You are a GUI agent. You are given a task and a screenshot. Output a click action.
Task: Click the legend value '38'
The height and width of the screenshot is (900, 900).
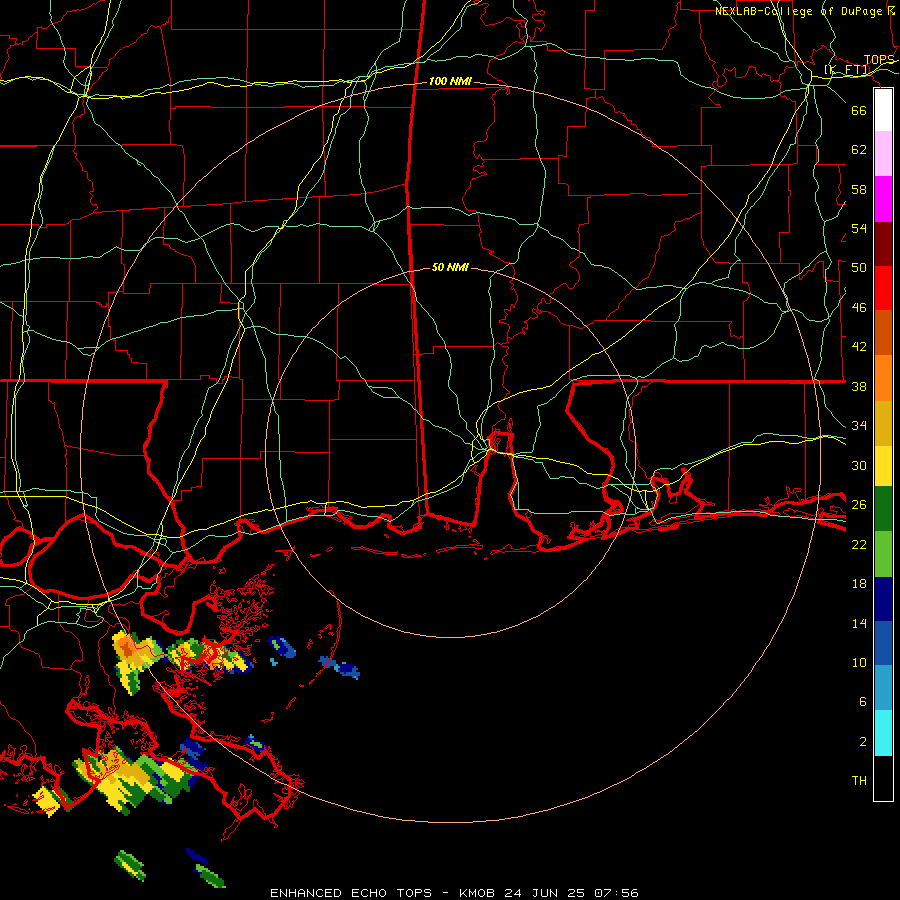(x=859, y=386)
